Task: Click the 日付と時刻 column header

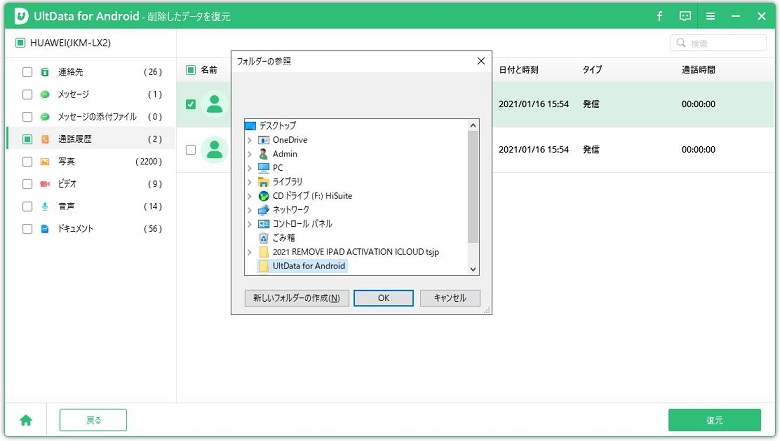Action: pyautogui.click(x=518, y=70)
